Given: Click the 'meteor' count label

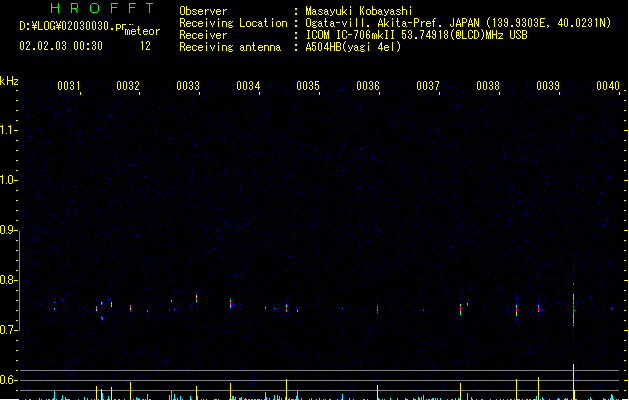Looking at the screenshot, I should (142, 31).
